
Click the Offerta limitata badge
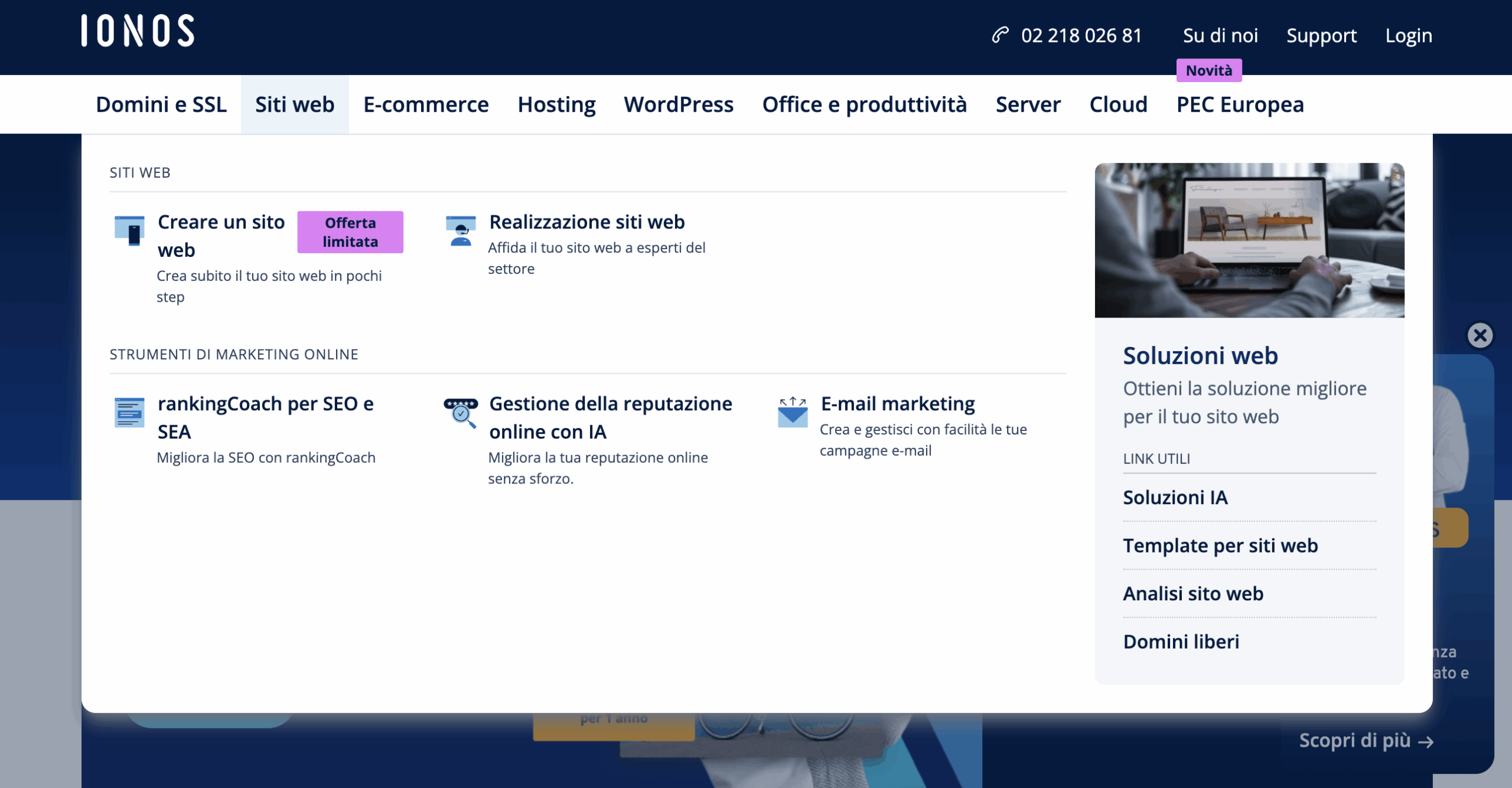(350, 232)
